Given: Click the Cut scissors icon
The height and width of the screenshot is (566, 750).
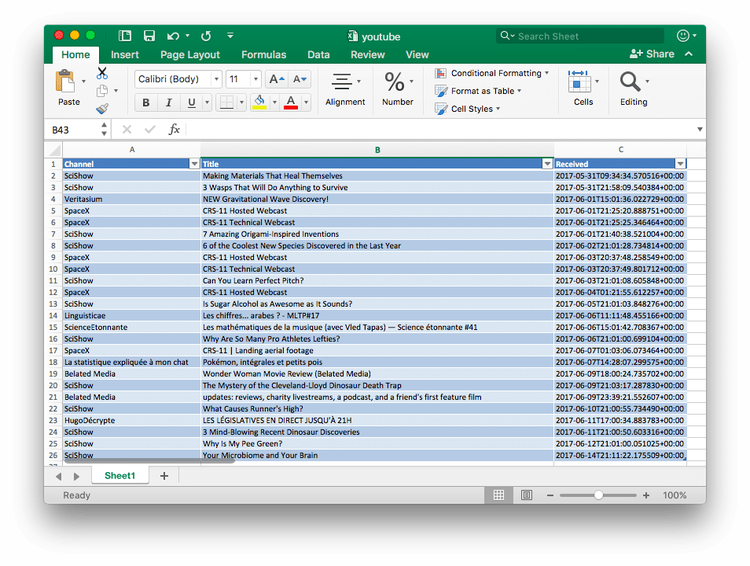Looking at the screenshot, I should tap(102, 73).
